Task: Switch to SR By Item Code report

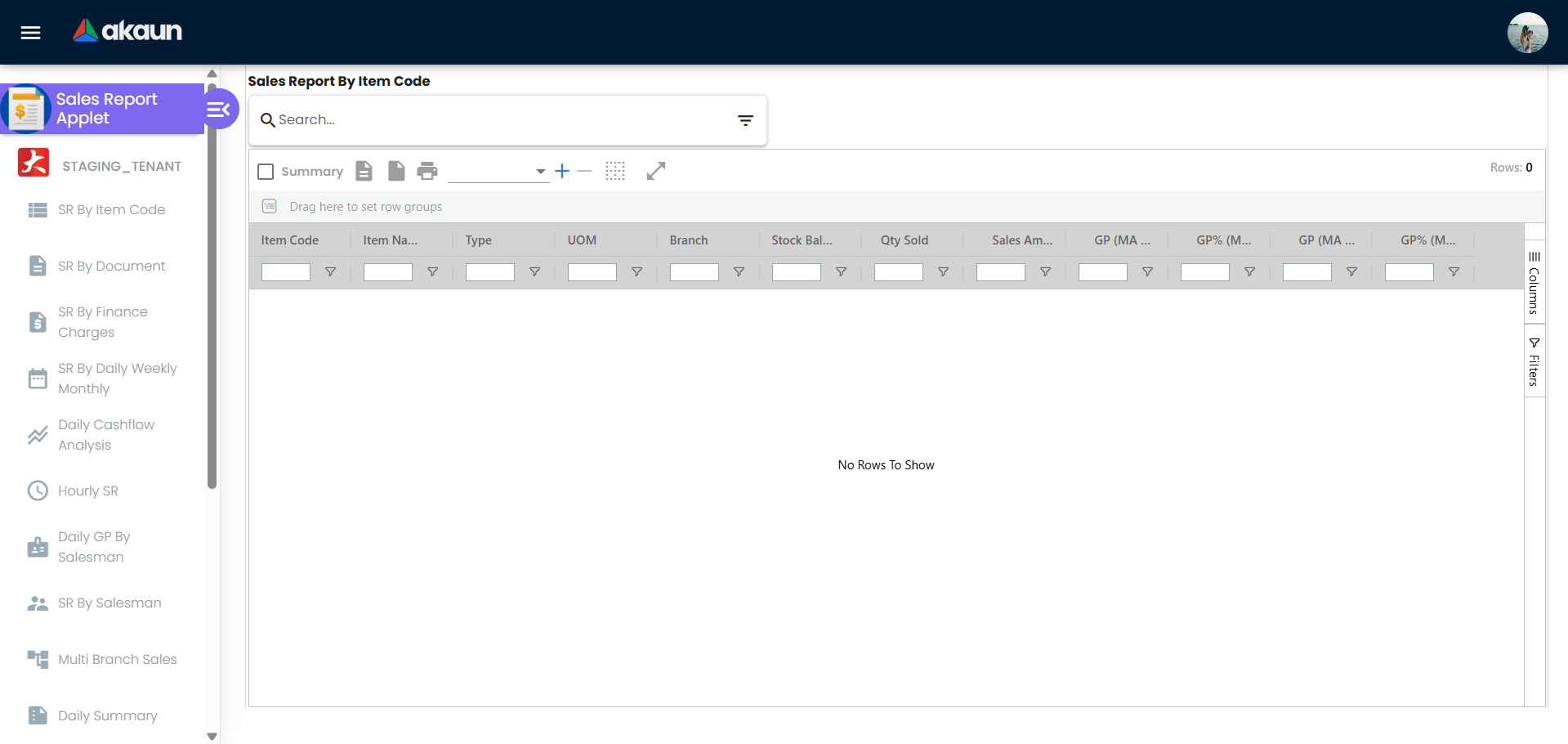Action: [112, 210]
